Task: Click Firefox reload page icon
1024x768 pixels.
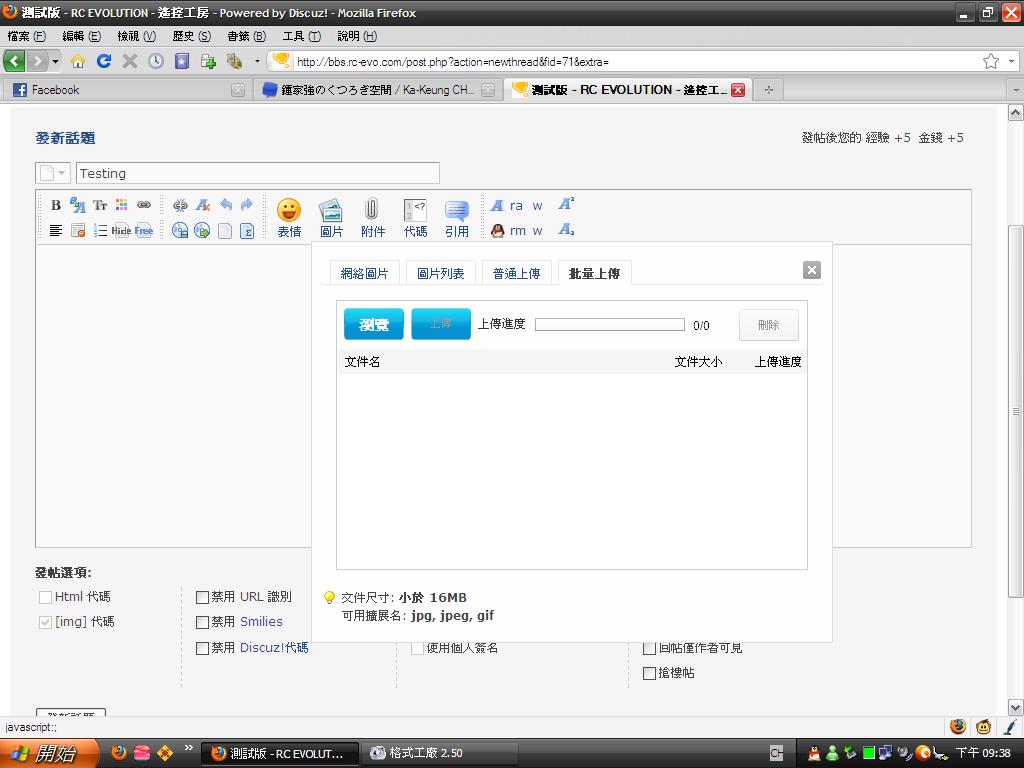Action: click(x=103, y=61)
